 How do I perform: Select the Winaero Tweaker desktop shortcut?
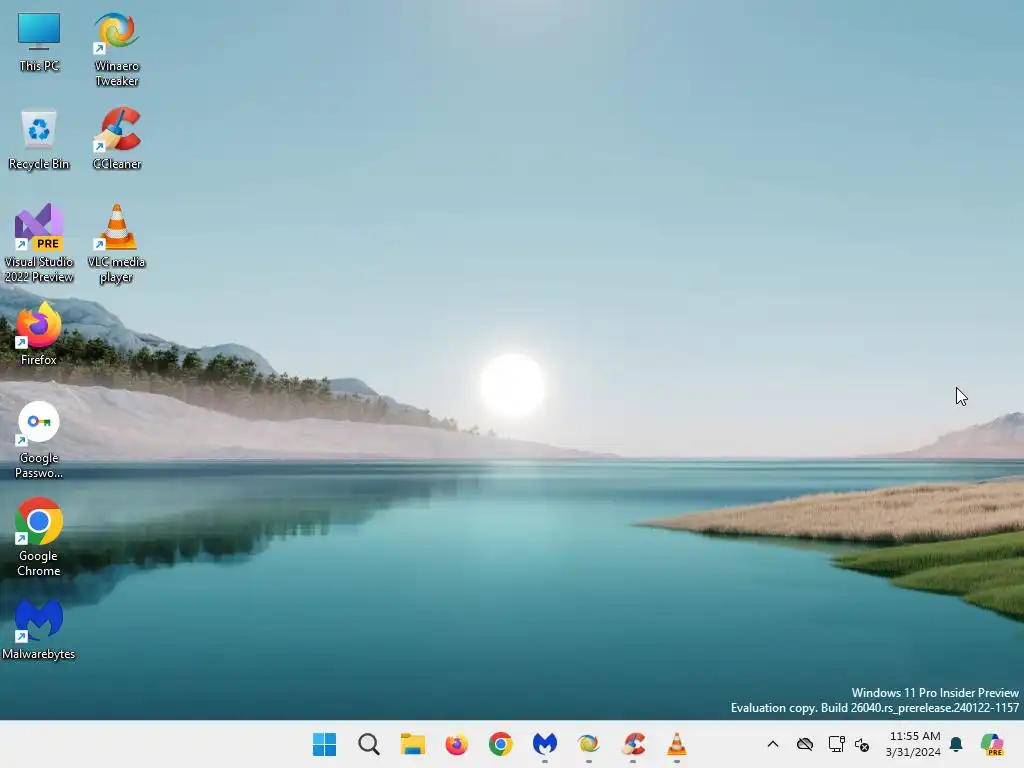(116, 50)
